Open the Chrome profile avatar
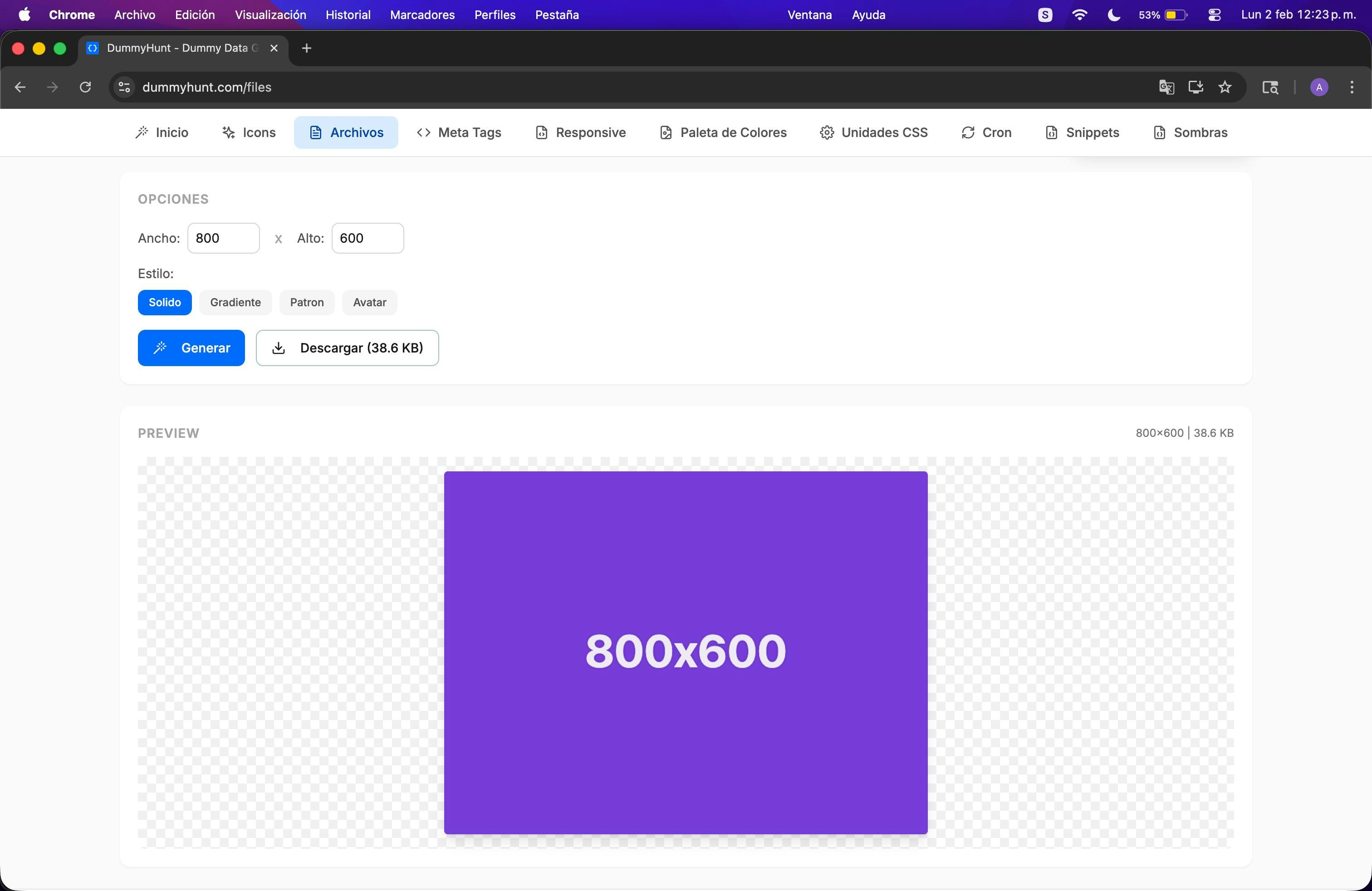Screen dimensions: 1372x891 (x=1319, y=87)
